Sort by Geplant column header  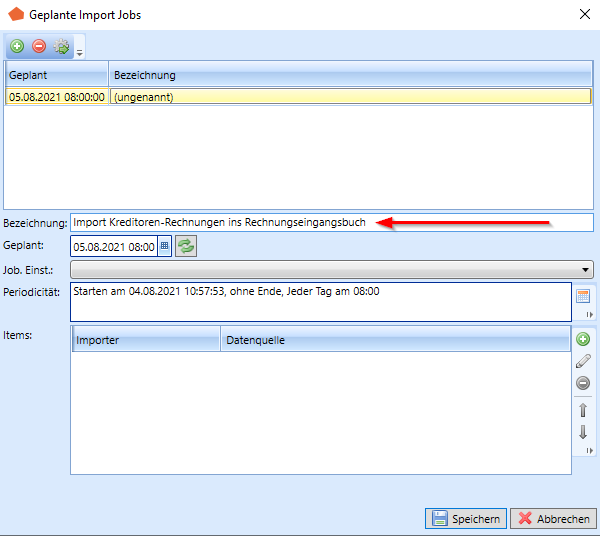(x=57, y=75)
